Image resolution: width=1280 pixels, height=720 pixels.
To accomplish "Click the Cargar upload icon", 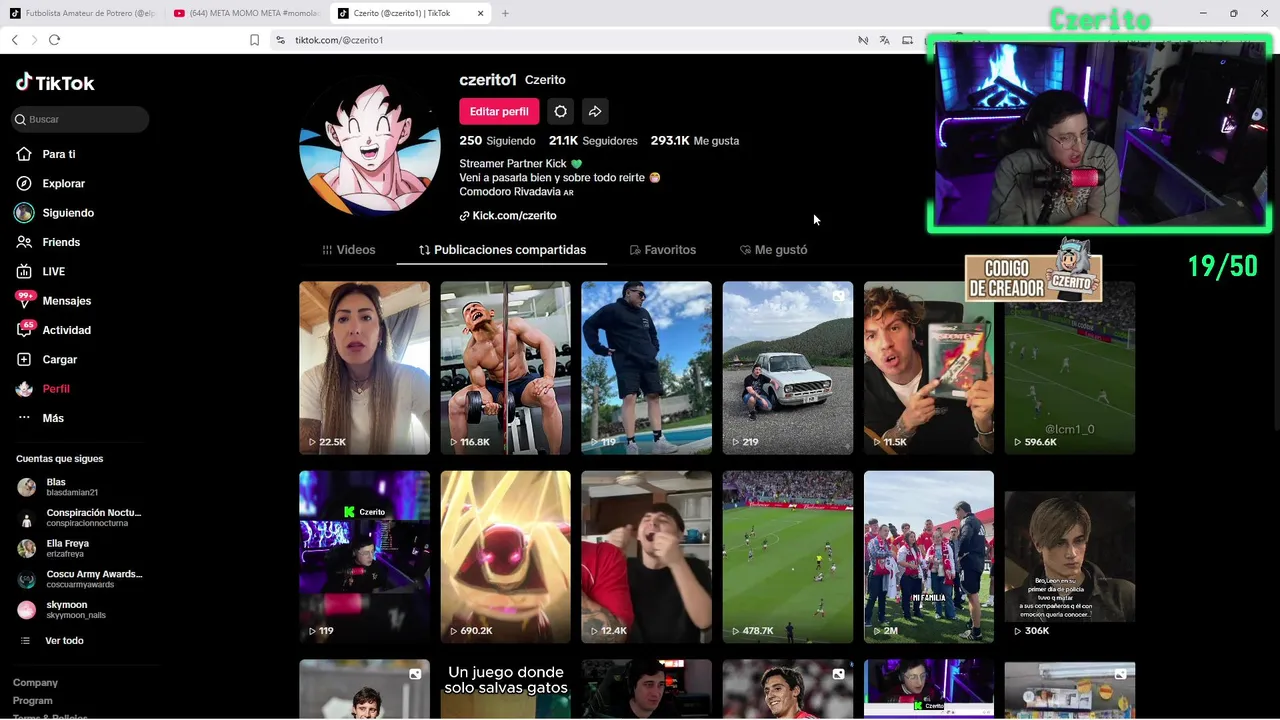I will click(x=24, y=359).
